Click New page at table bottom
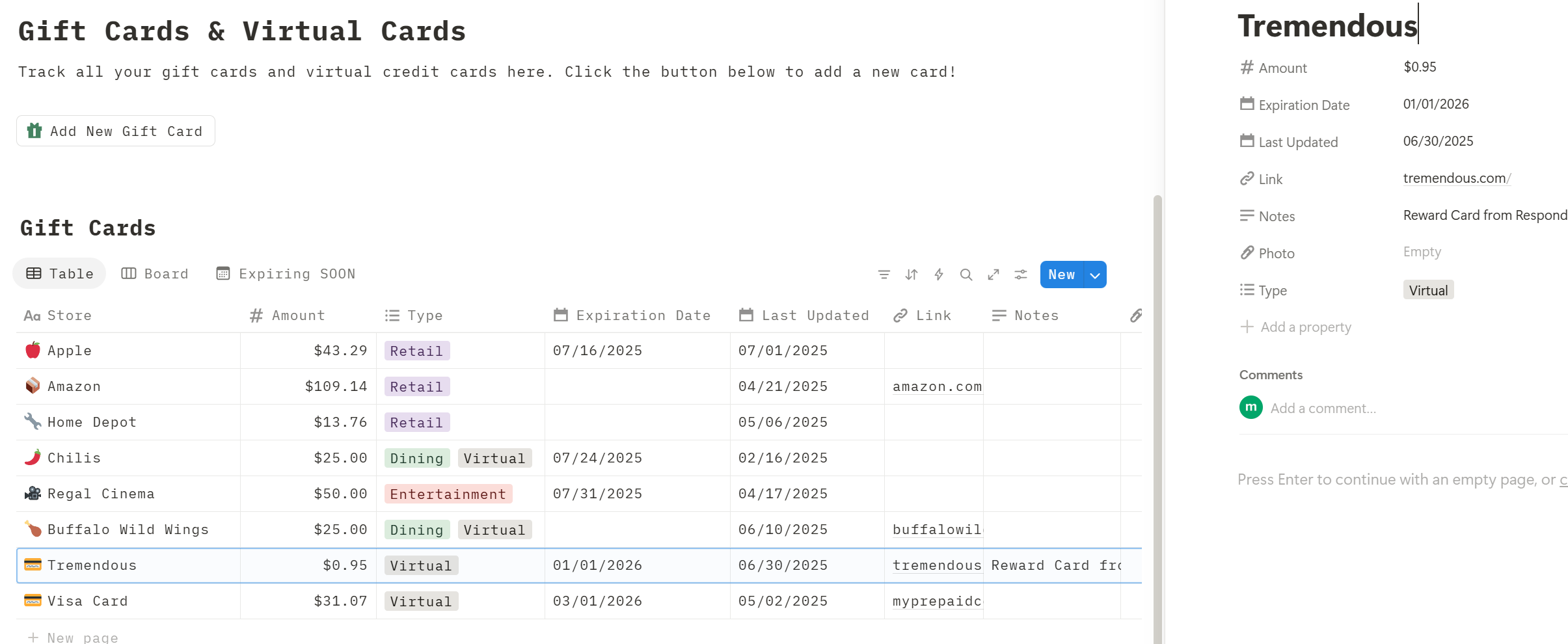Screen dimensions: 1568x644 coord(73,637)
